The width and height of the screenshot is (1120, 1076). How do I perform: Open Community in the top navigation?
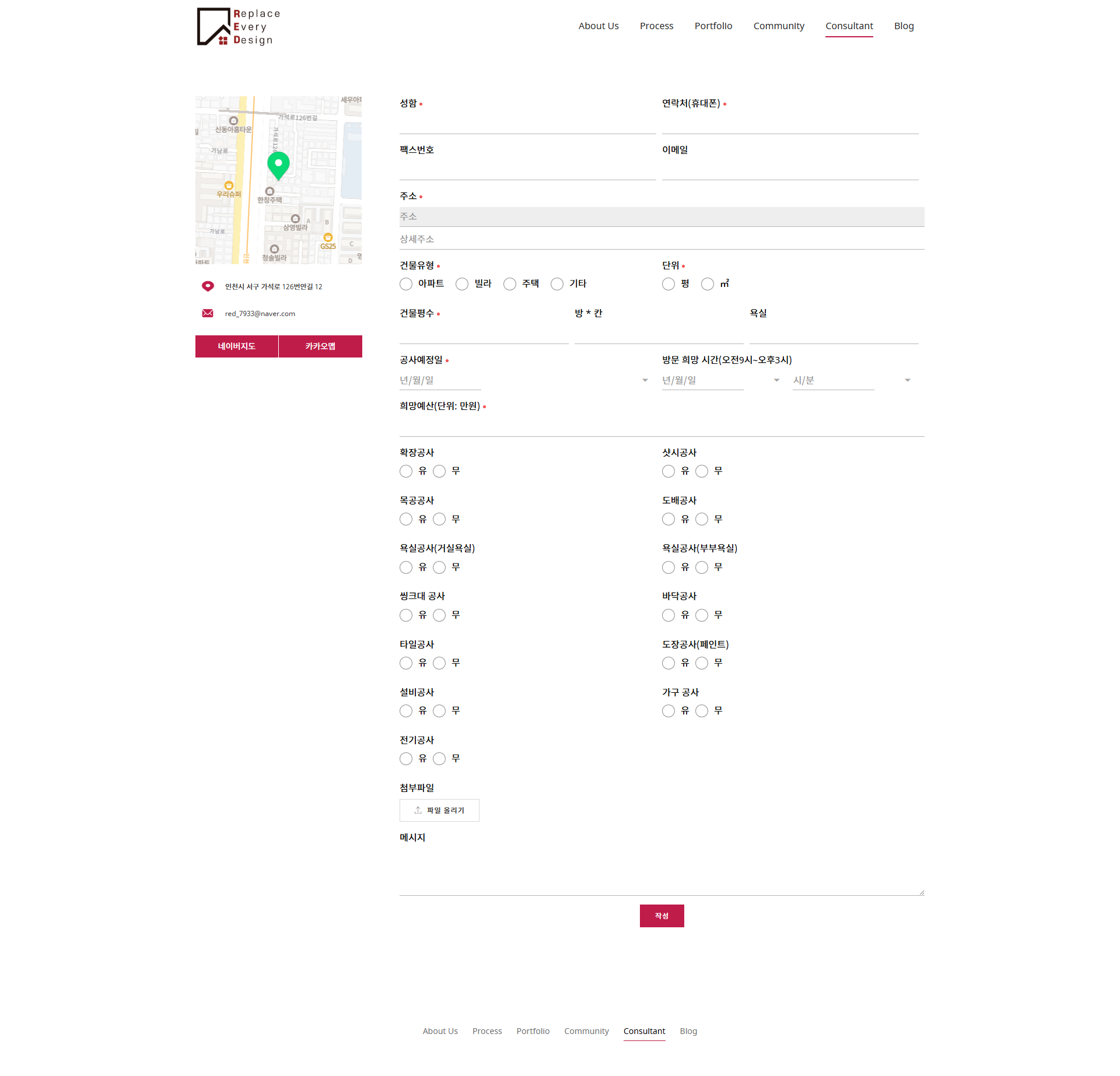pyautogui.click(x=779, y=26)
